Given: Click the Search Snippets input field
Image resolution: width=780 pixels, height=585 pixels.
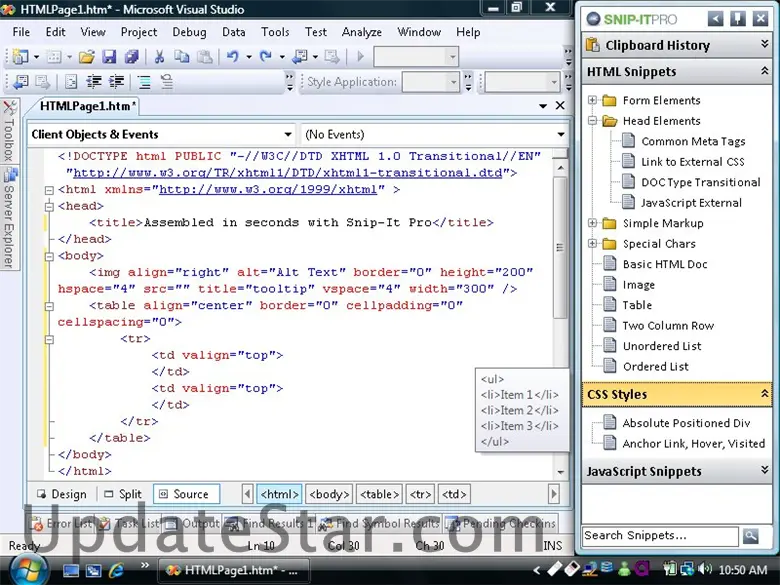Looking at the screenshot, I should 660,536.
